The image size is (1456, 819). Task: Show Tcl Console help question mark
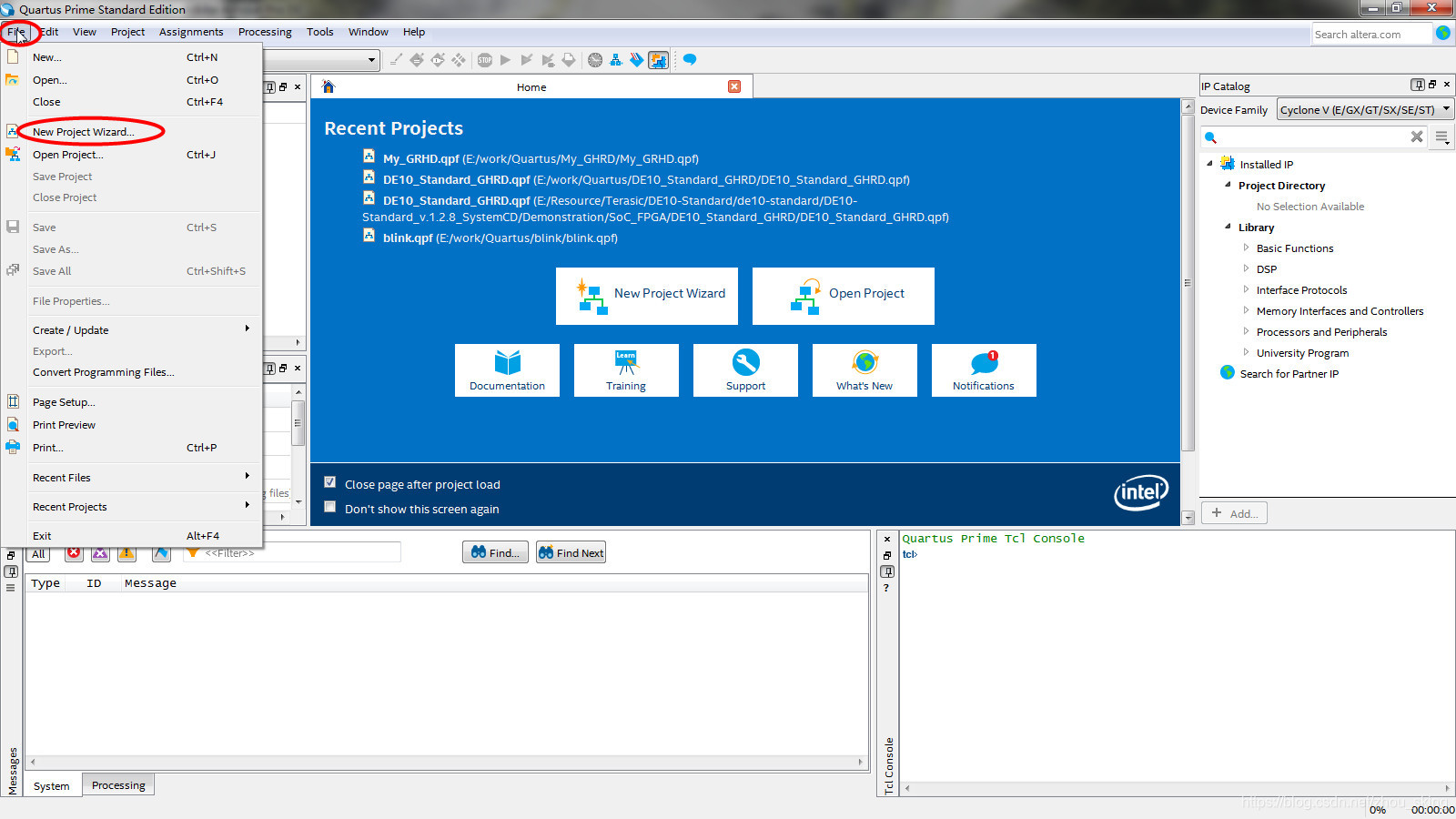(887, 588)
